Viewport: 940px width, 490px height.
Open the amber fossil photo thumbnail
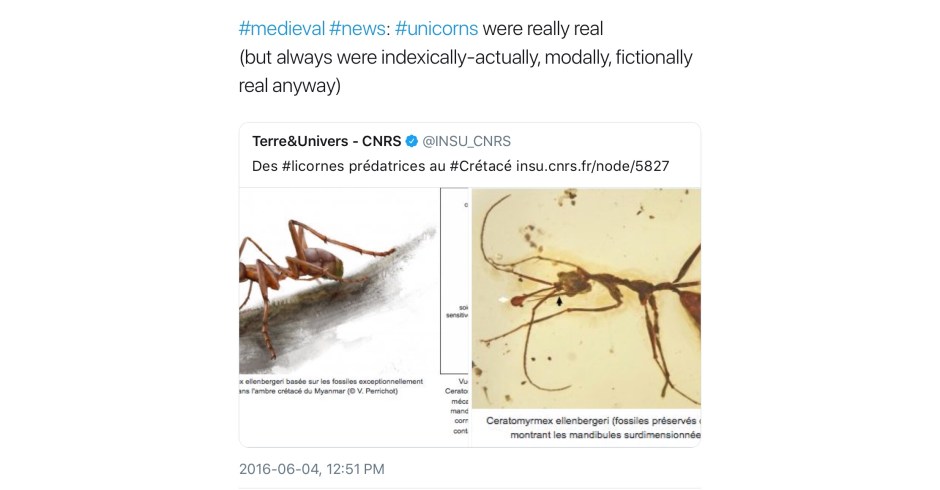(586, 300)
